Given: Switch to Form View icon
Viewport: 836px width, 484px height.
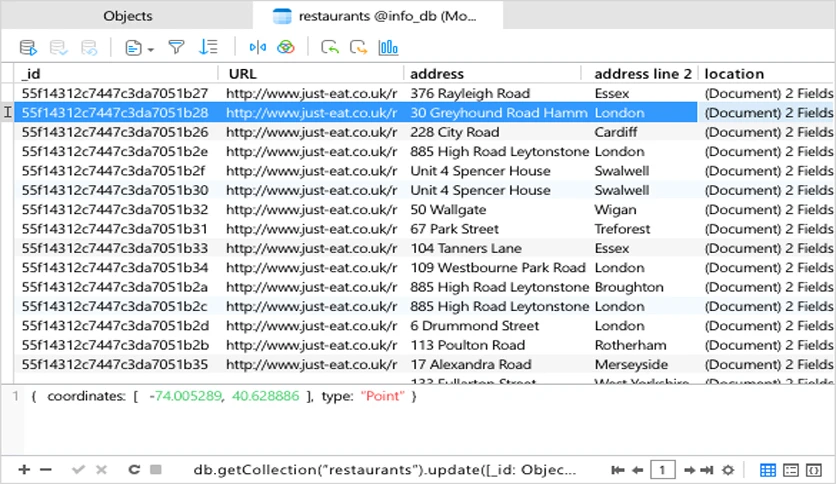Looking at the screenshot, I should click(791, 470).
